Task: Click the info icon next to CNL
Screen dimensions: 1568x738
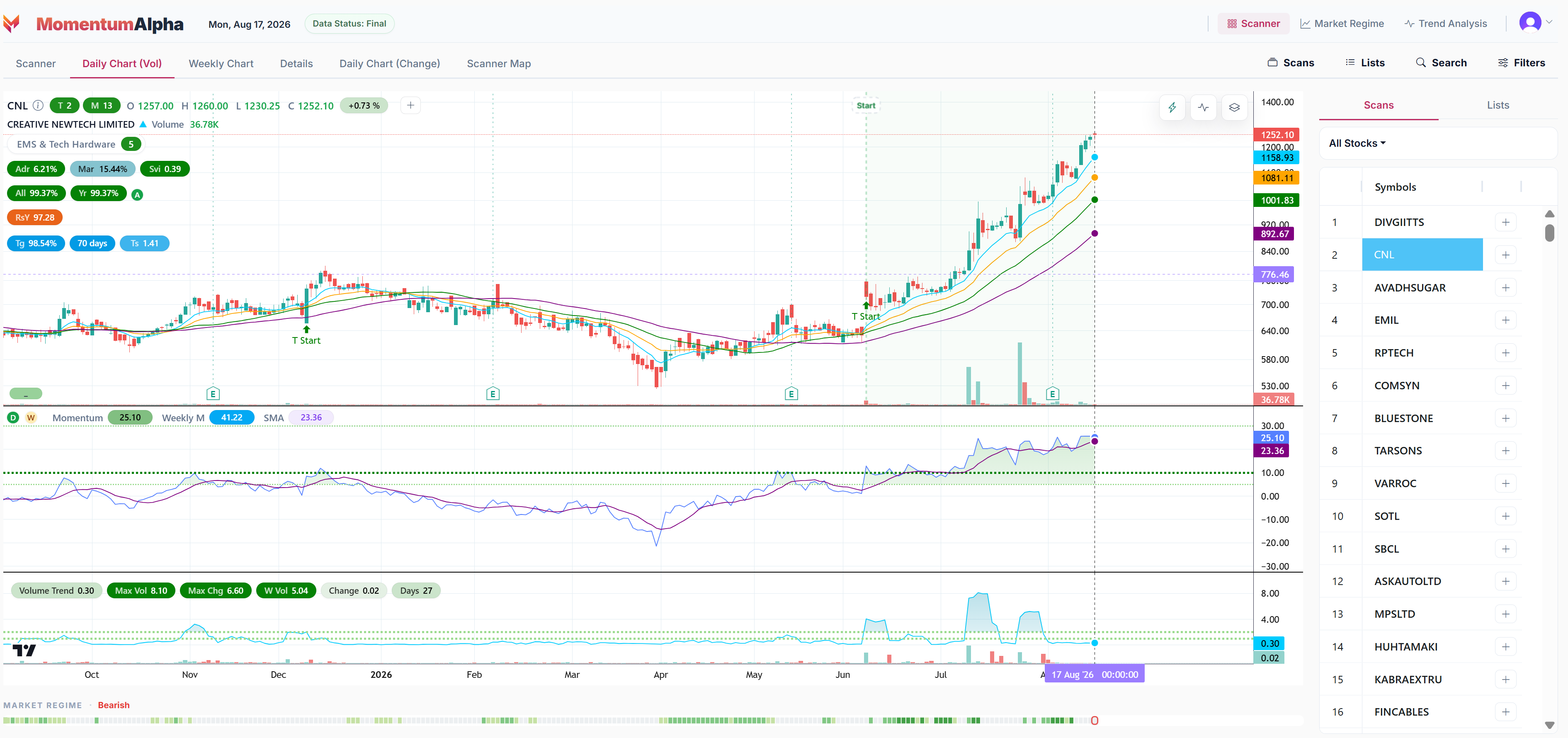Action: point(38,105)
